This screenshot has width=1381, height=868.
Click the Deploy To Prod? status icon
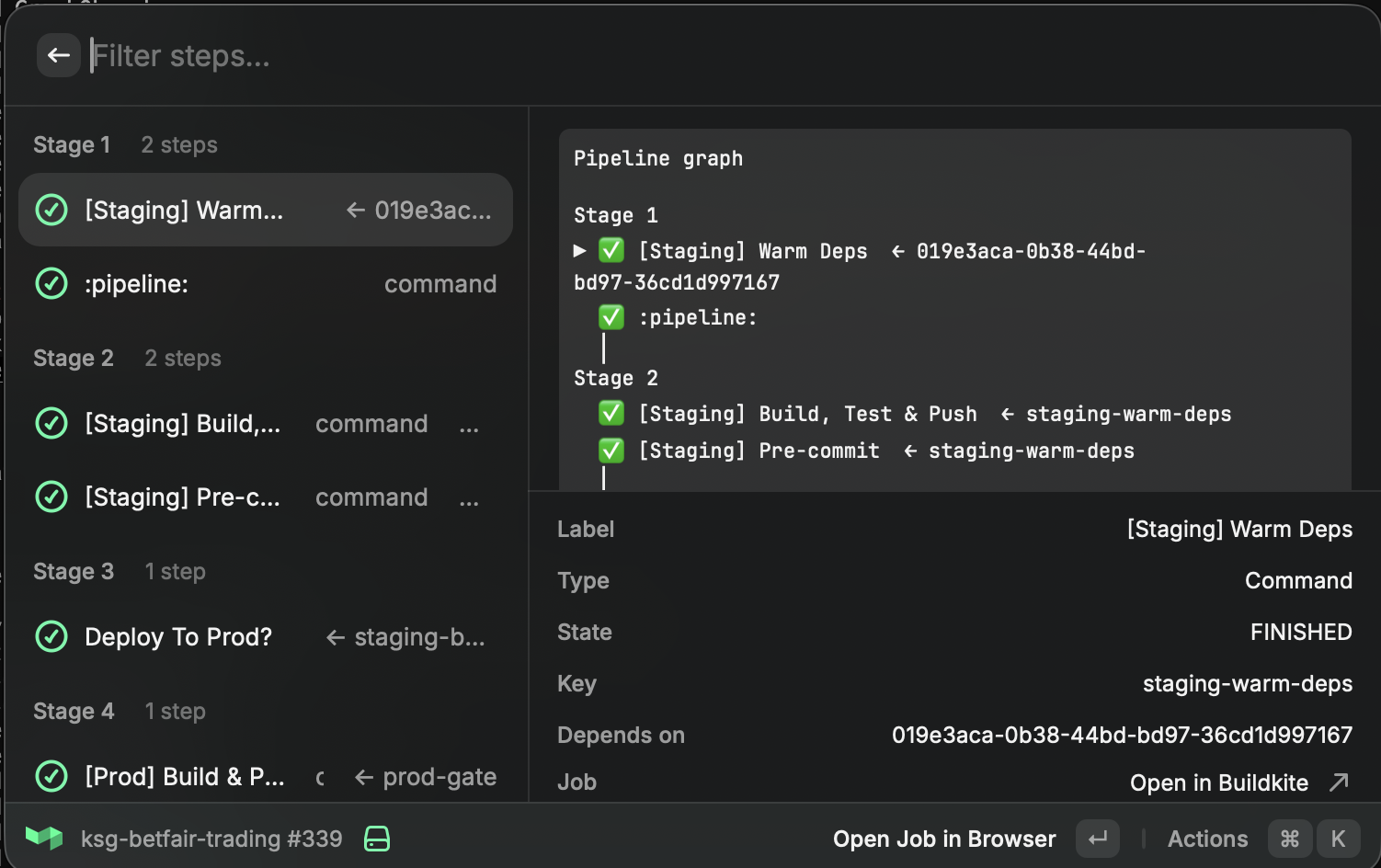[x=51, y=636]
